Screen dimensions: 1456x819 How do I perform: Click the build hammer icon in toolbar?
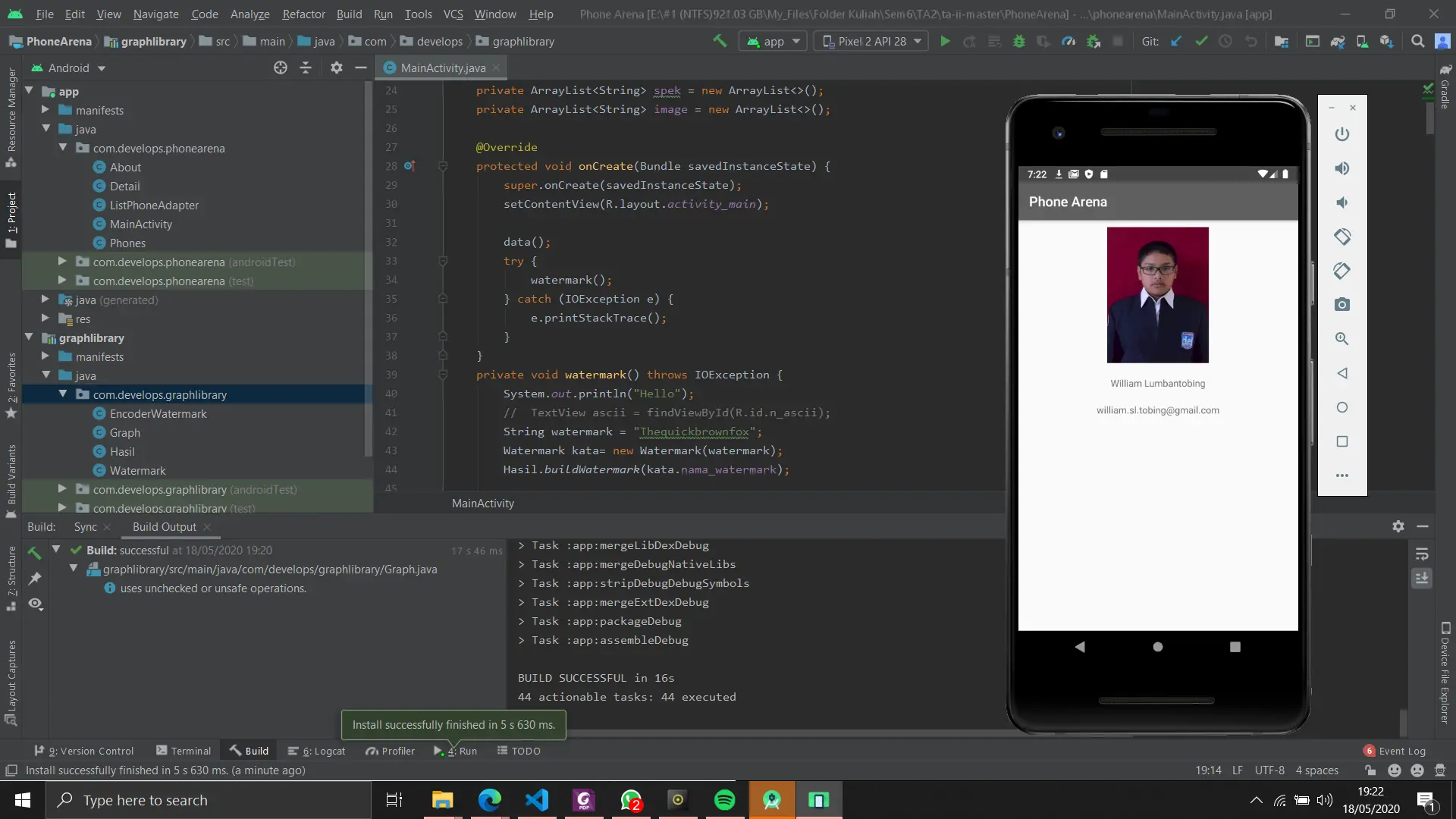tap(720, 42)
